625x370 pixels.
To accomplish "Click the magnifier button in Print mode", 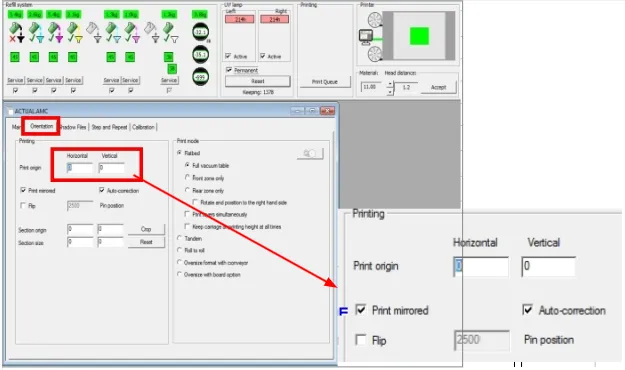I will click(310, 154).
